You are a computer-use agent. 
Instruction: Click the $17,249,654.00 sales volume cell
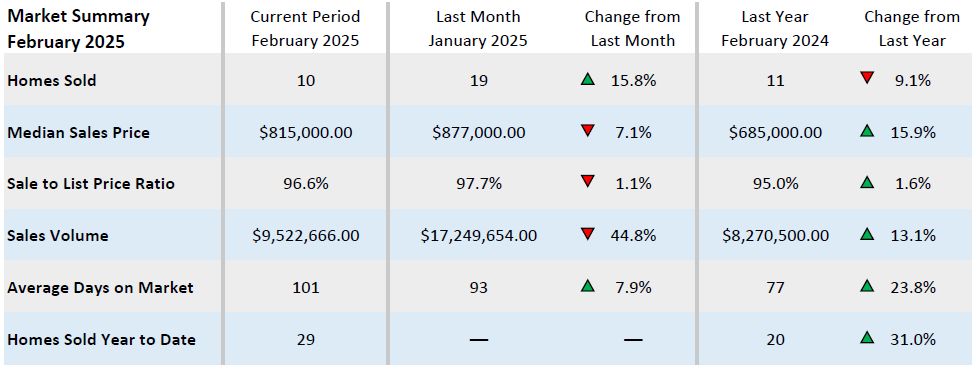click(x=478, y=236)
